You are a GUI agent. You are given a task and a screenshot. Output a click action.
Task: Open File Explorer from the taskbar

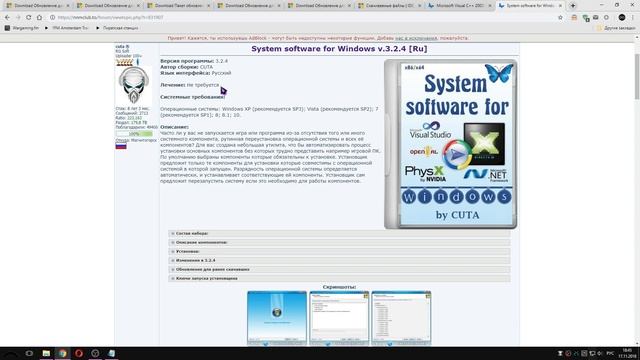(x=46, y=353)
